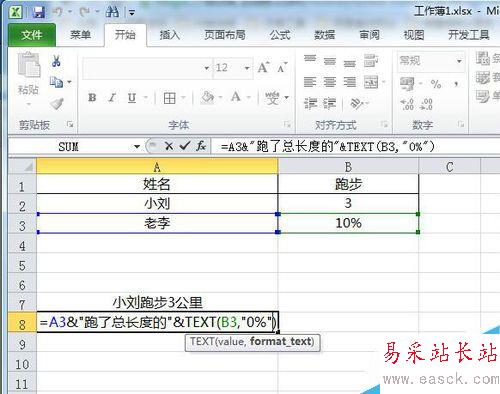This screenshot has width=500, height=394.
Task: Click the Redo arrow in quick access toolbar
Action: pos(85,12)
